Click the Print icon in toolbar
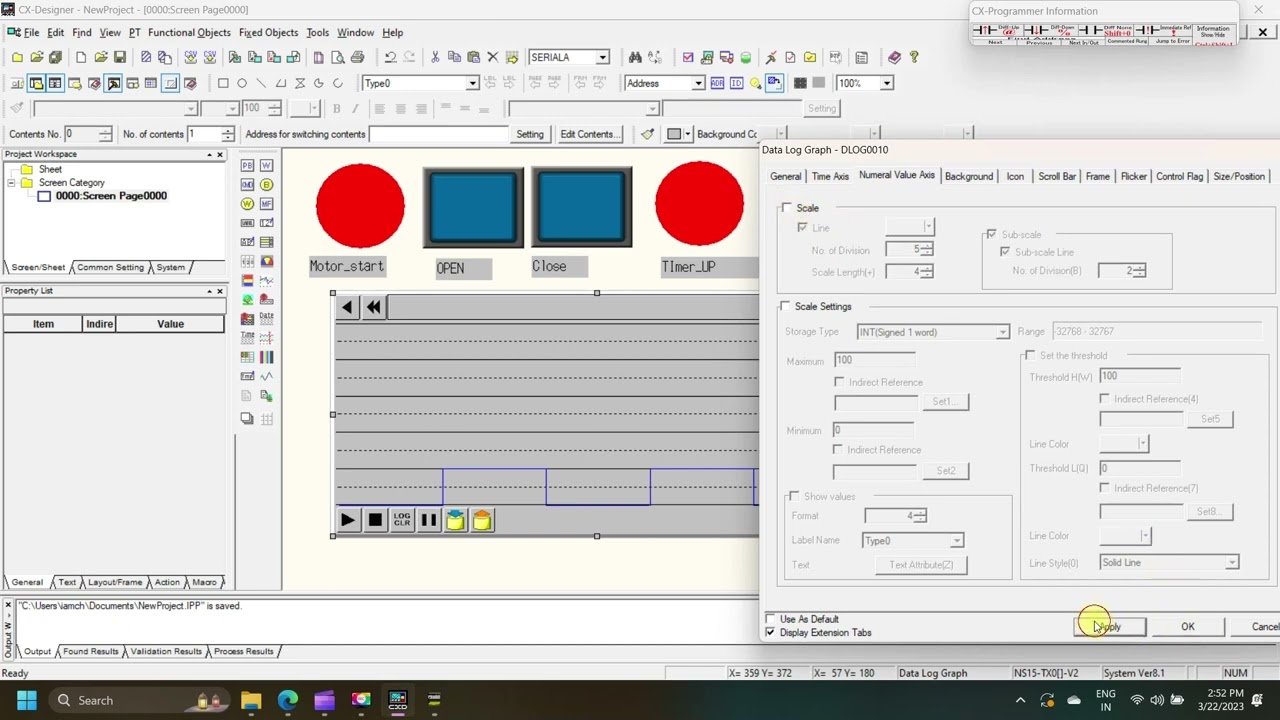 (x=358, y=57)
